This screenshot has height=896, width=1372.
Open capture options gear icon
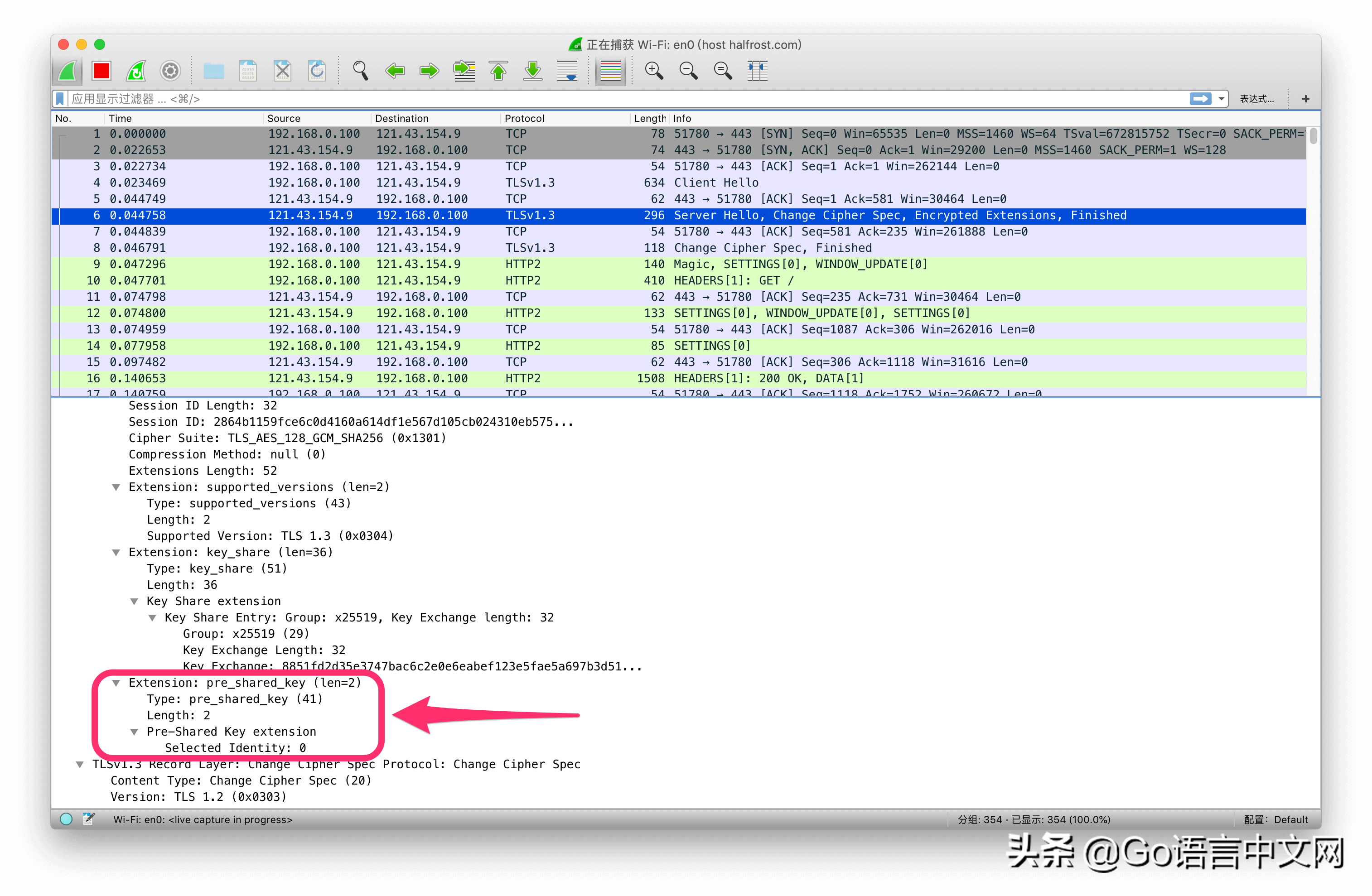pos(170,71)
